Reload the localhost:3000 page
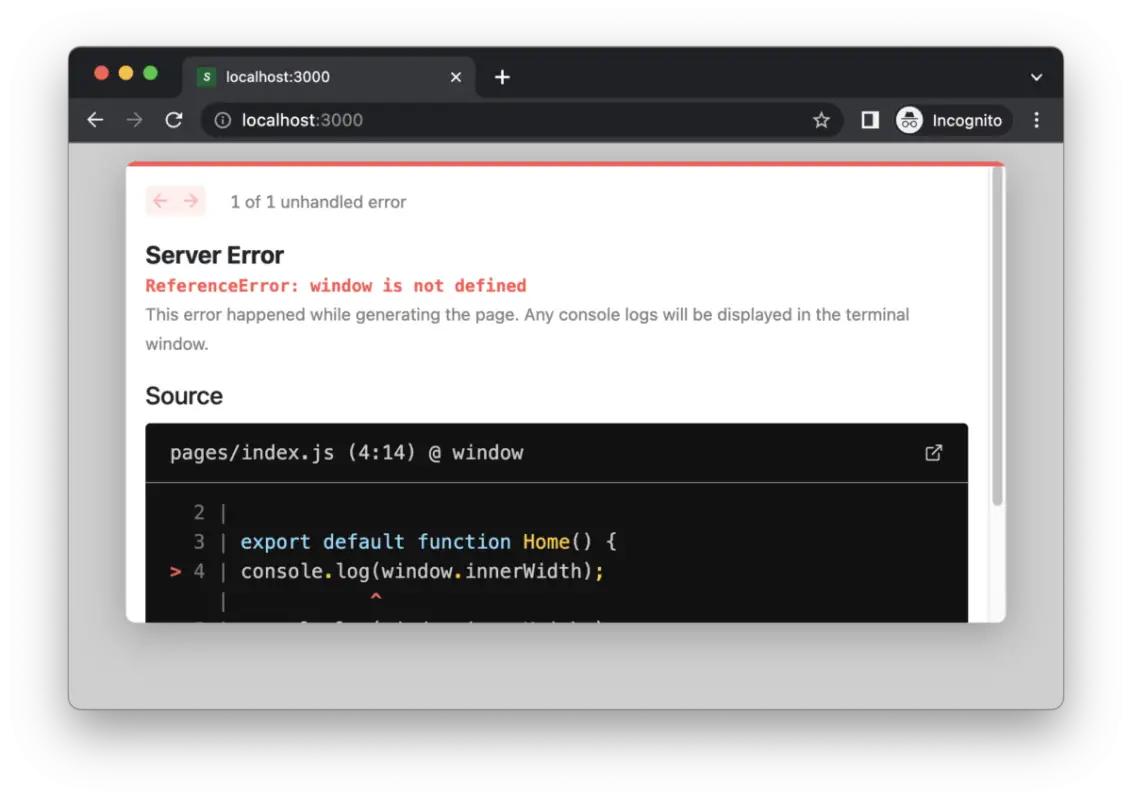Screen dimensions: 1132x800 (x=174, y=120)
